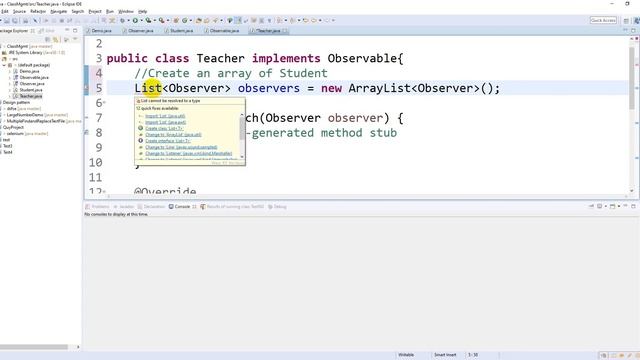Click Change to 'ArrayList' quick fix
This screenshot has height=360, width=640.
173,134
